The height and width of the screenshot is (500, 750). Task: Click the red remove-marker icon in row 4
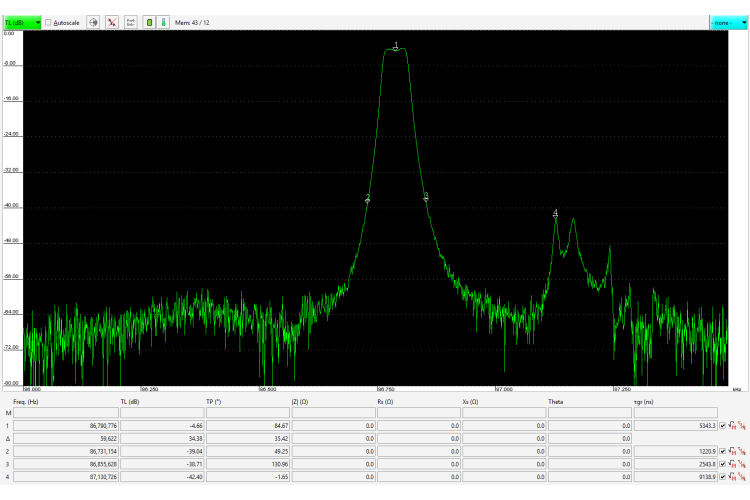point(742,477)
